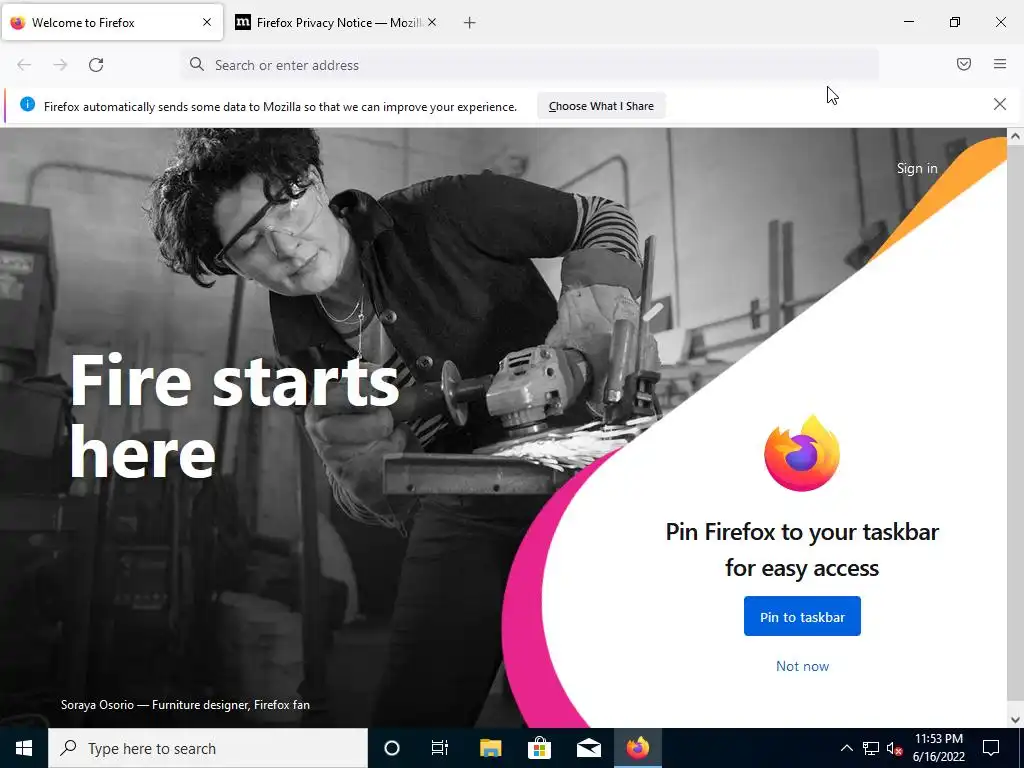Screen dimensions: 1024x768
Task: Click the Pin to taskbar button
Action: click(802, 616)
